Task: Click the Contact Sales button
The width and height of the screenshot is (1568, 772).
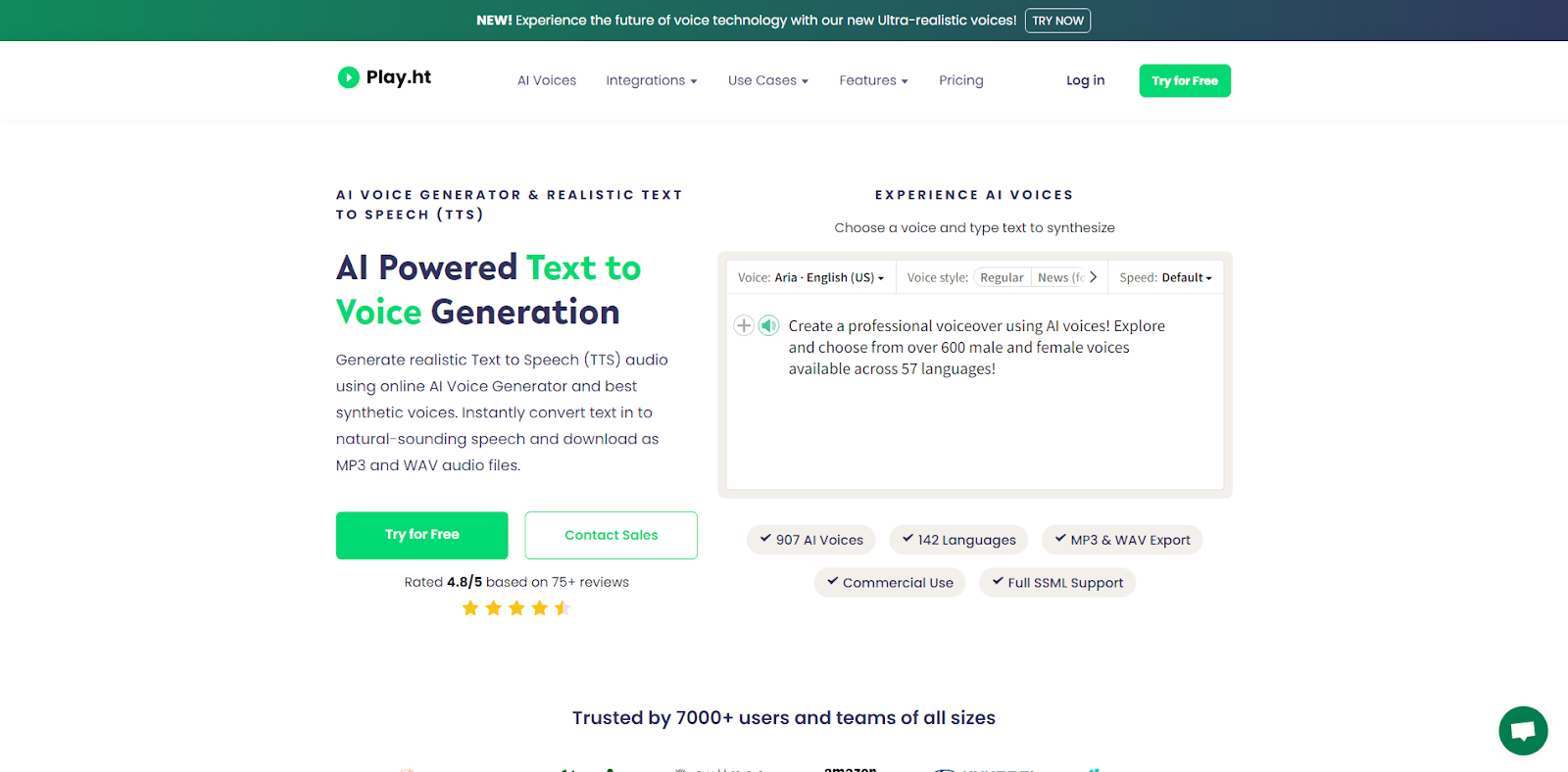Action: pyautogui.click(x=612, y=535)
